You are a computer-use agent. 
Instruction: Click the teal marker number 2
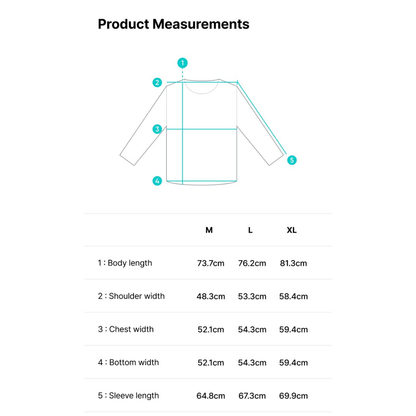pos(157,82)
